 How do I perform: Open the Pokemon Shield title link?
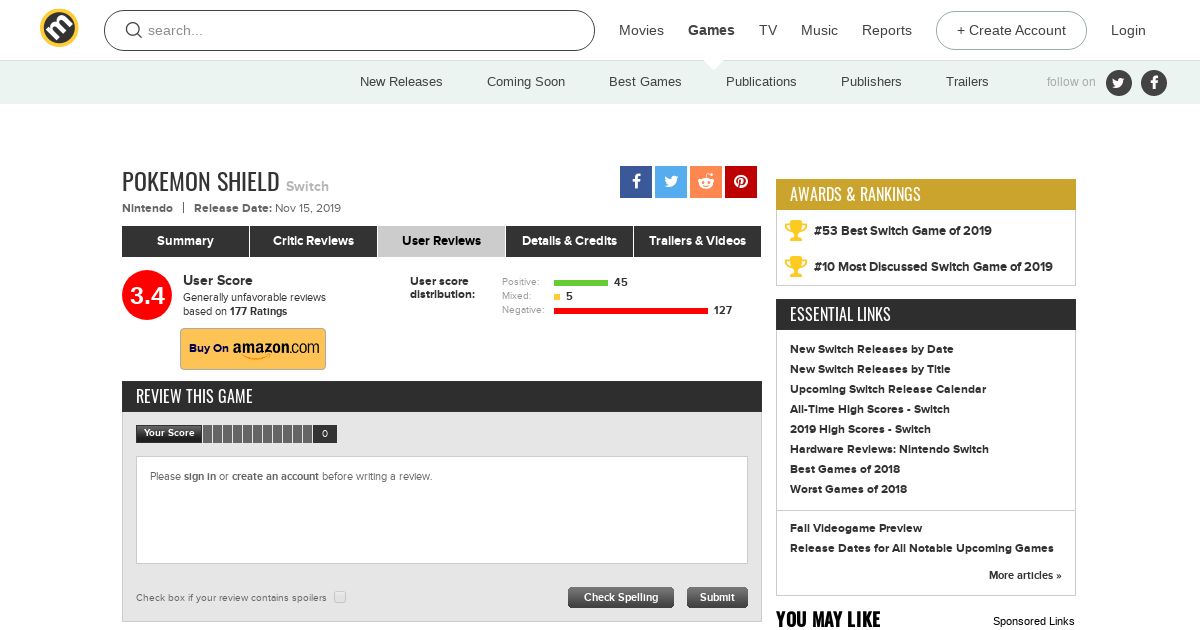201,182
